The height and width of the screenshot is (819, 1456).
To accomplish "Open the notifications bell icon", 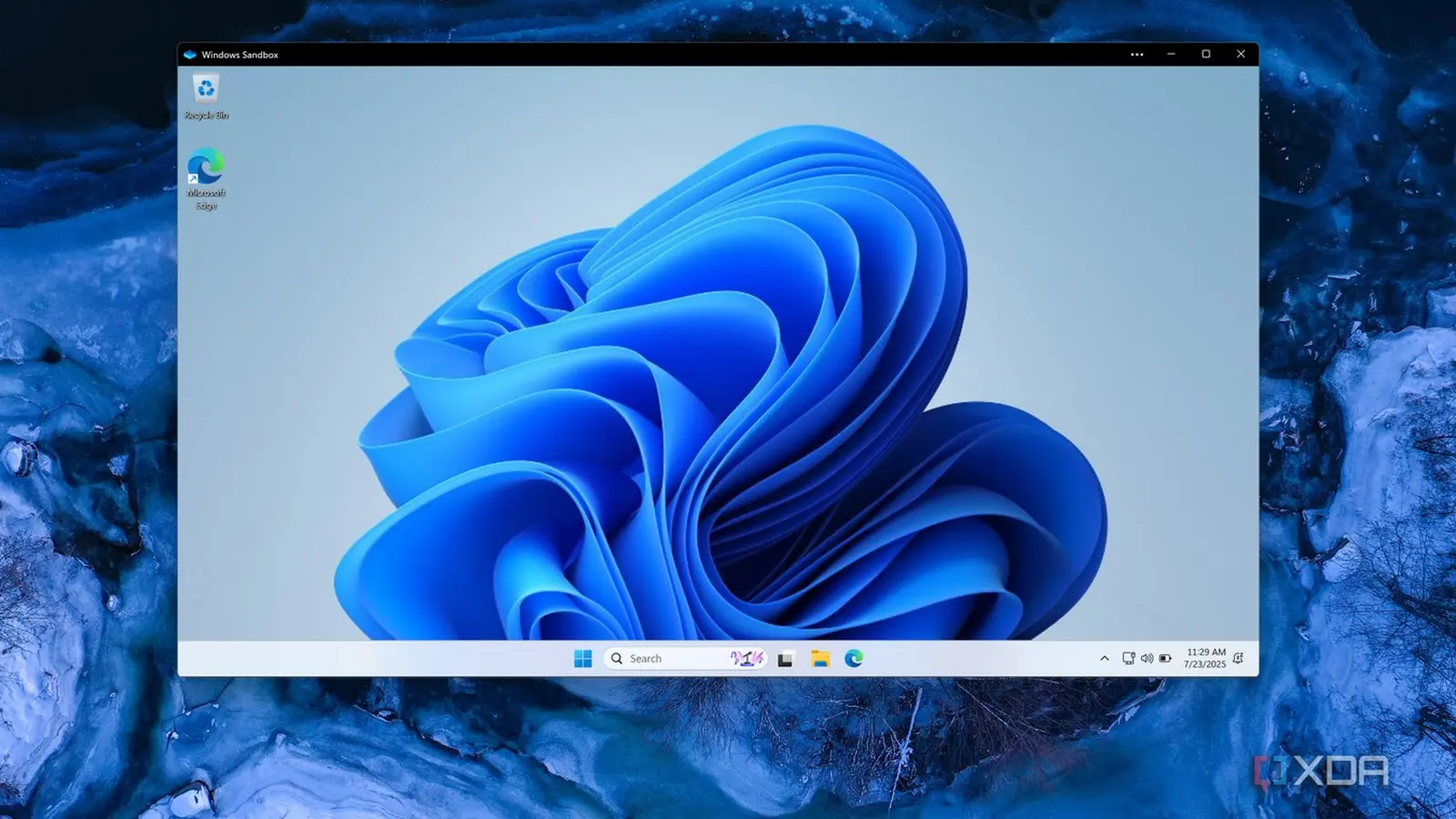I will (x=1238, y=659).
